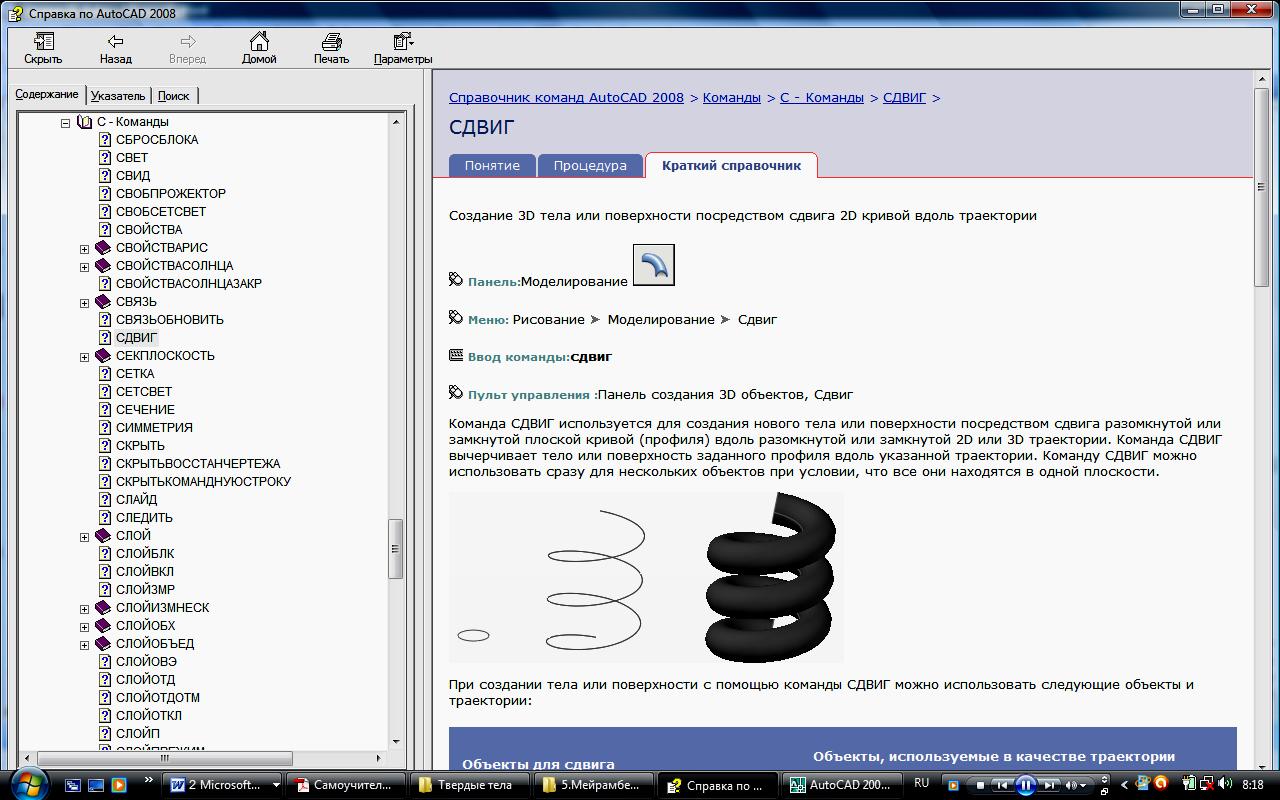This screenshot has height=800, width=1280.
Task: Click the icon next to Меню label
Action: [456, 318]
